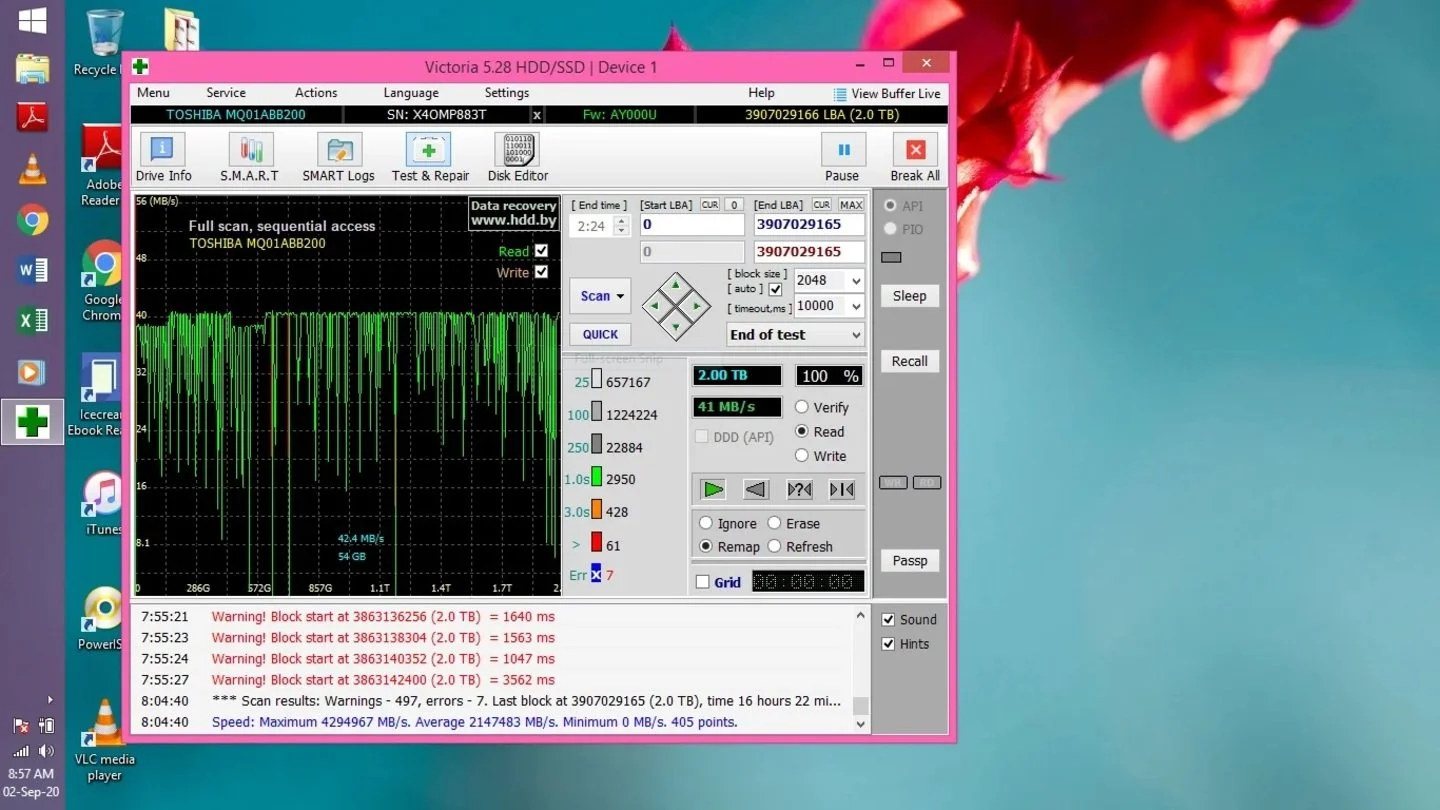Click the Windows Start button
The height and width of the screenshot is (810, 1440).
pos(32,21)
